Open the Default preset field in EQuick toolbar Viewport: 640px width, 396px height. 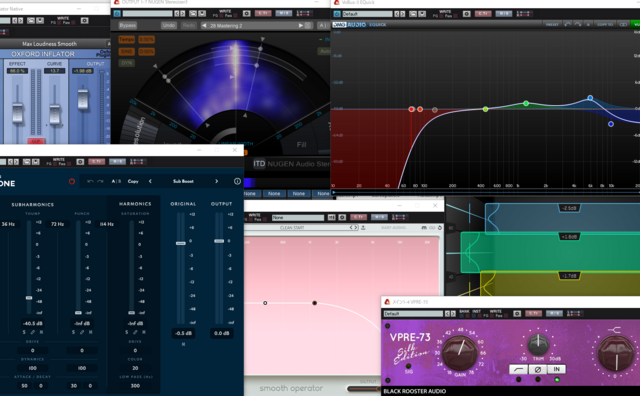coord(367,14)
